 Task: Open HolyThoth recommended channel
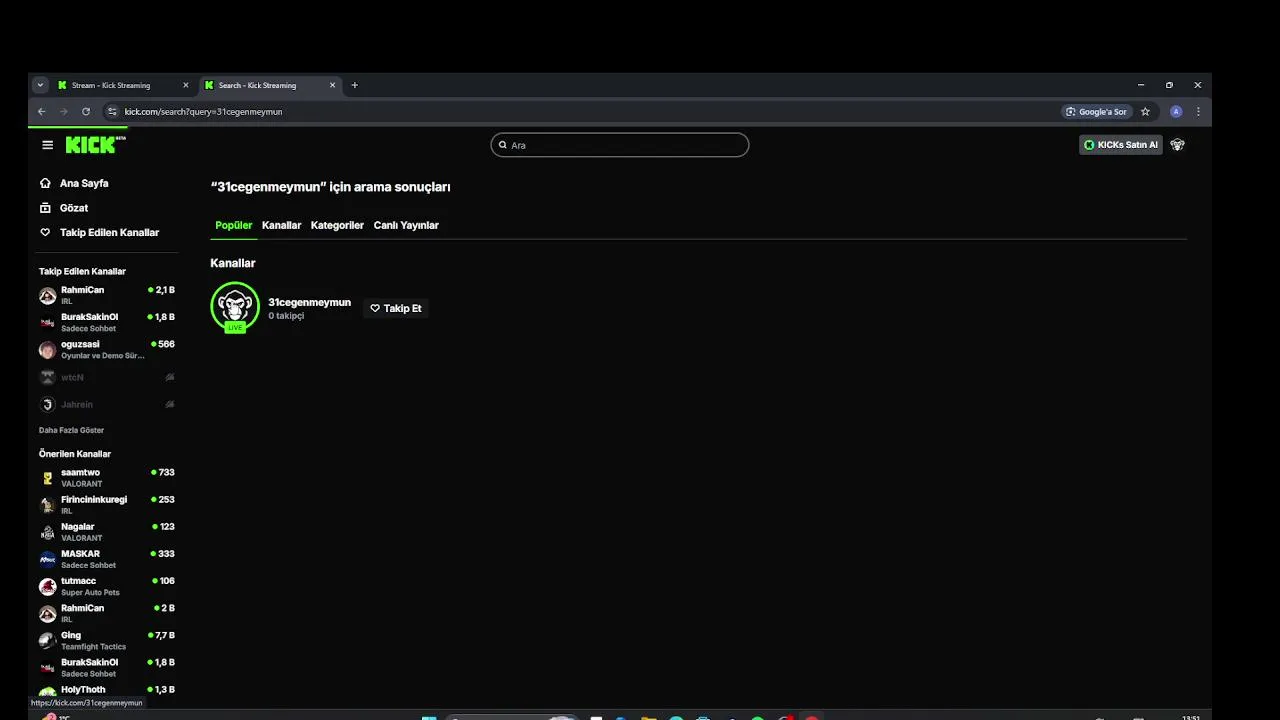[107, 690]
